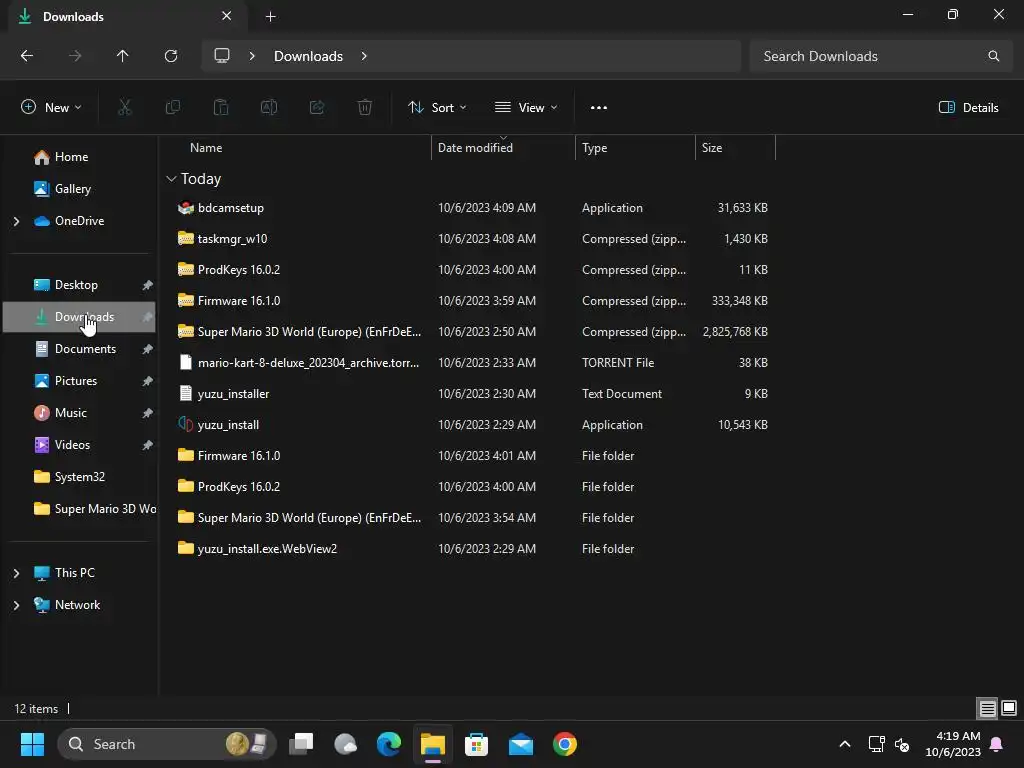The height and width of the screenshot is (768, 1024).
Task: Click the Copy icon in toolbar
Action: [172, 108]
